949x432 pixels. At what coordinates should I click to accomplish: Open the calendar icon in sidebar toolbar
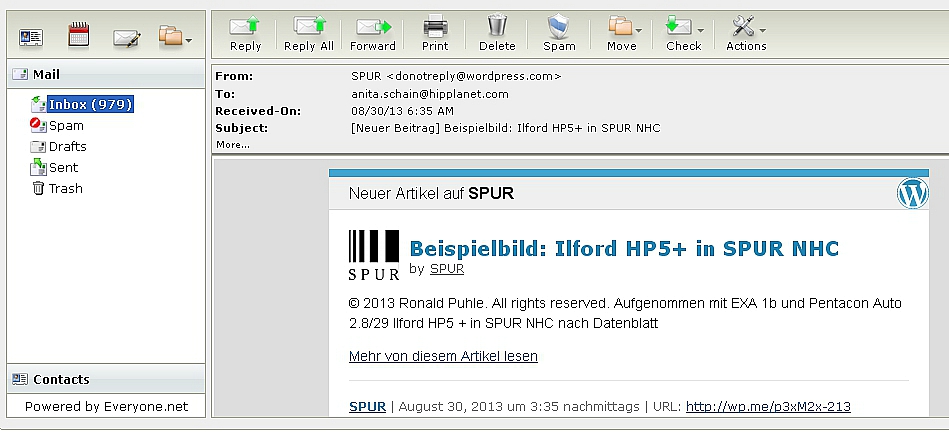click(x=79, y=37)
